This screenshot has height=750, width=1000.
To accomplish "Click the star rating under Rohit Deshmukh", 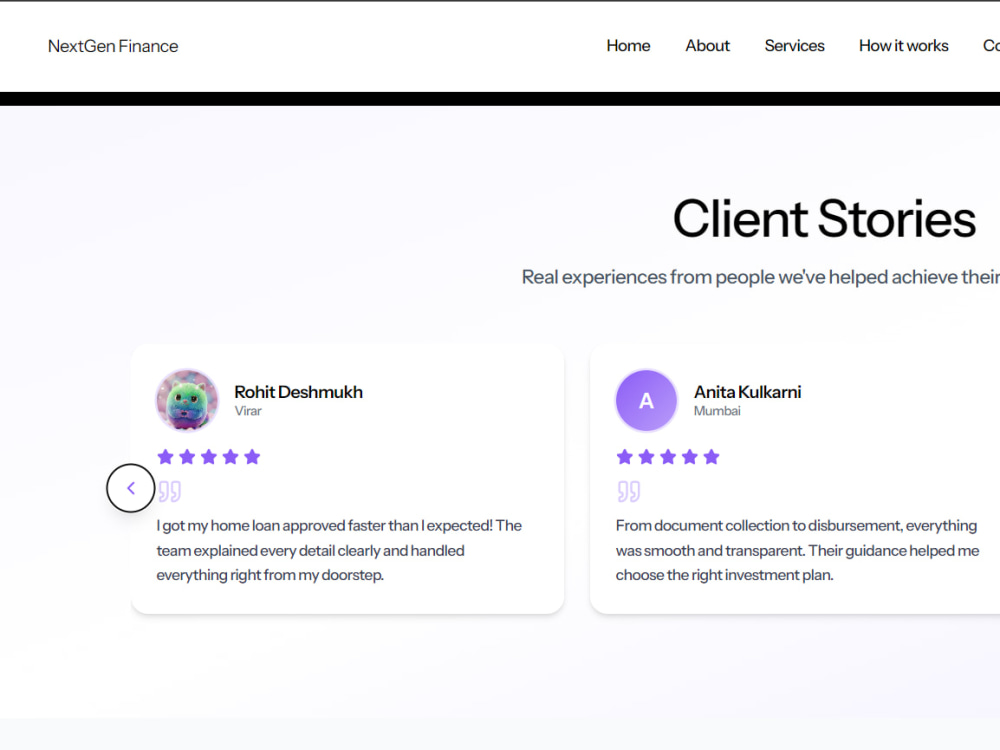I will click(209, 457).
